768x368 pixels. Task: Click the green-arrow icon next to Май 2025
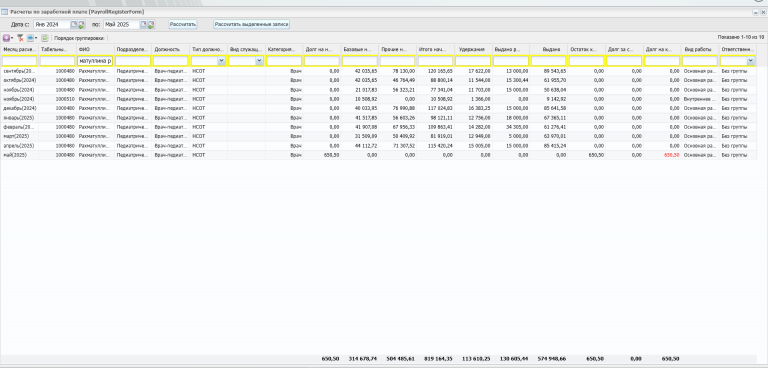[151, 25]
